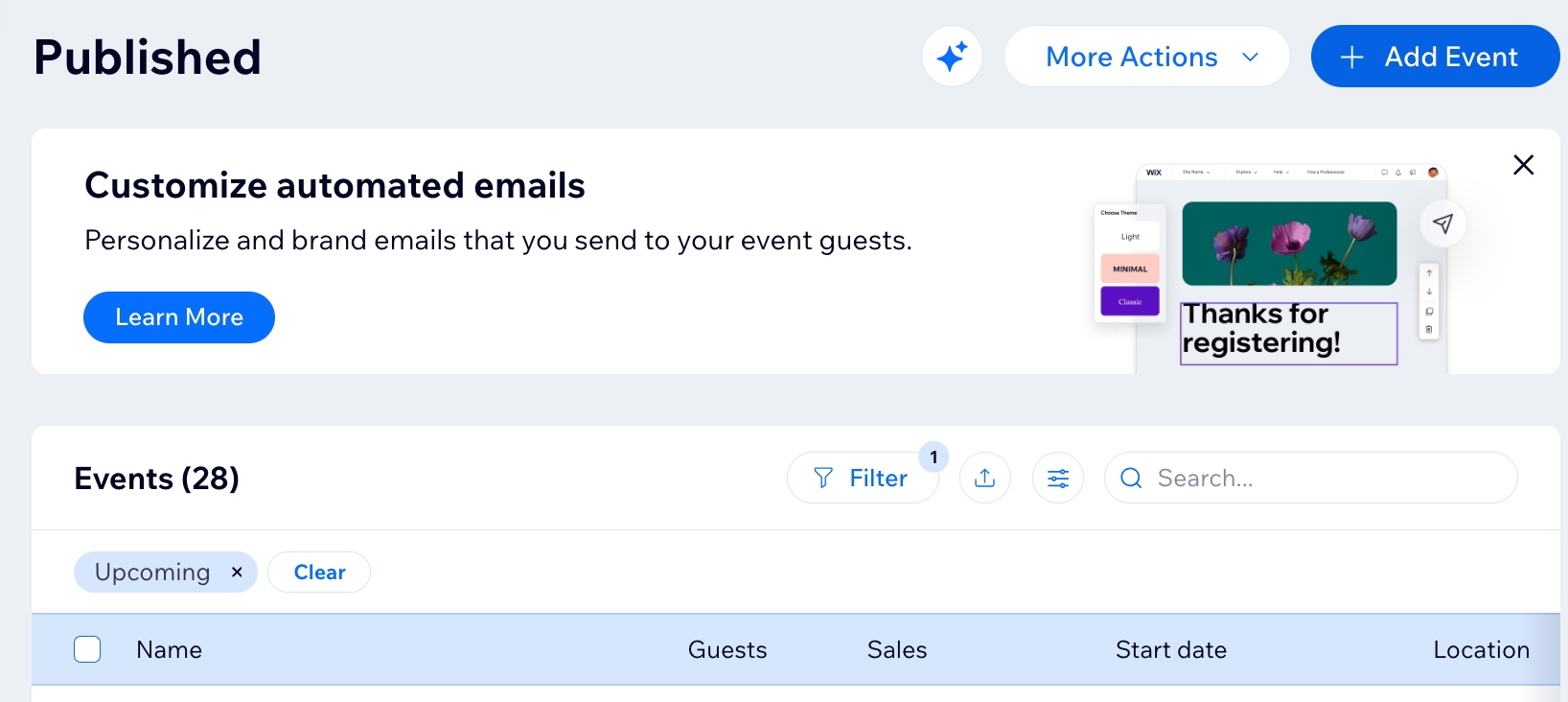Remove the Upcoming filter chip
The width and height of the screenshot is (1568, 702).
[237, 573]
